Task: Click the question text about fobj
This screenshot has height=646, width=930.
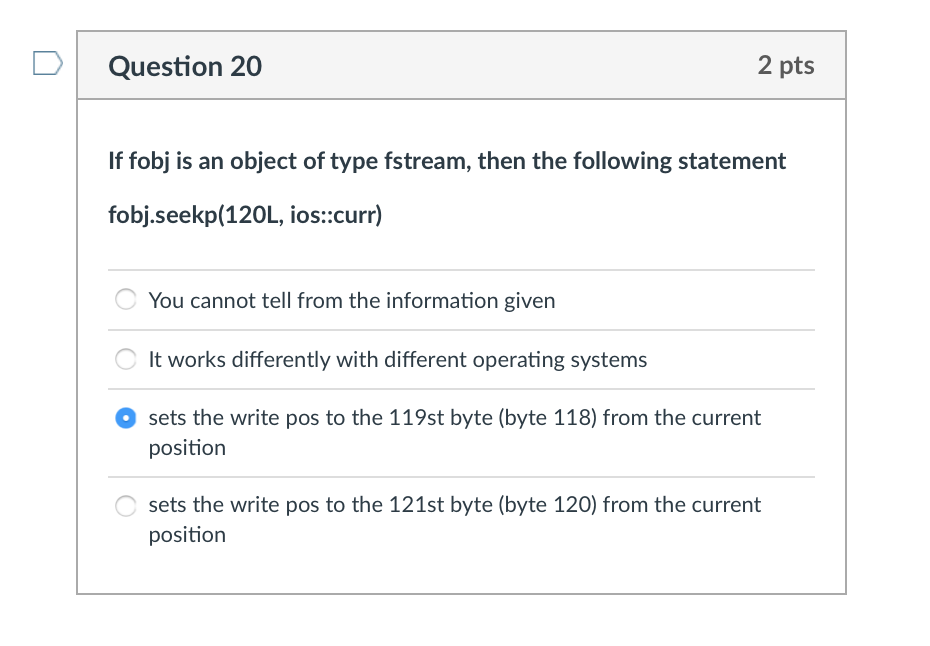Action: (x=447, y=161)
